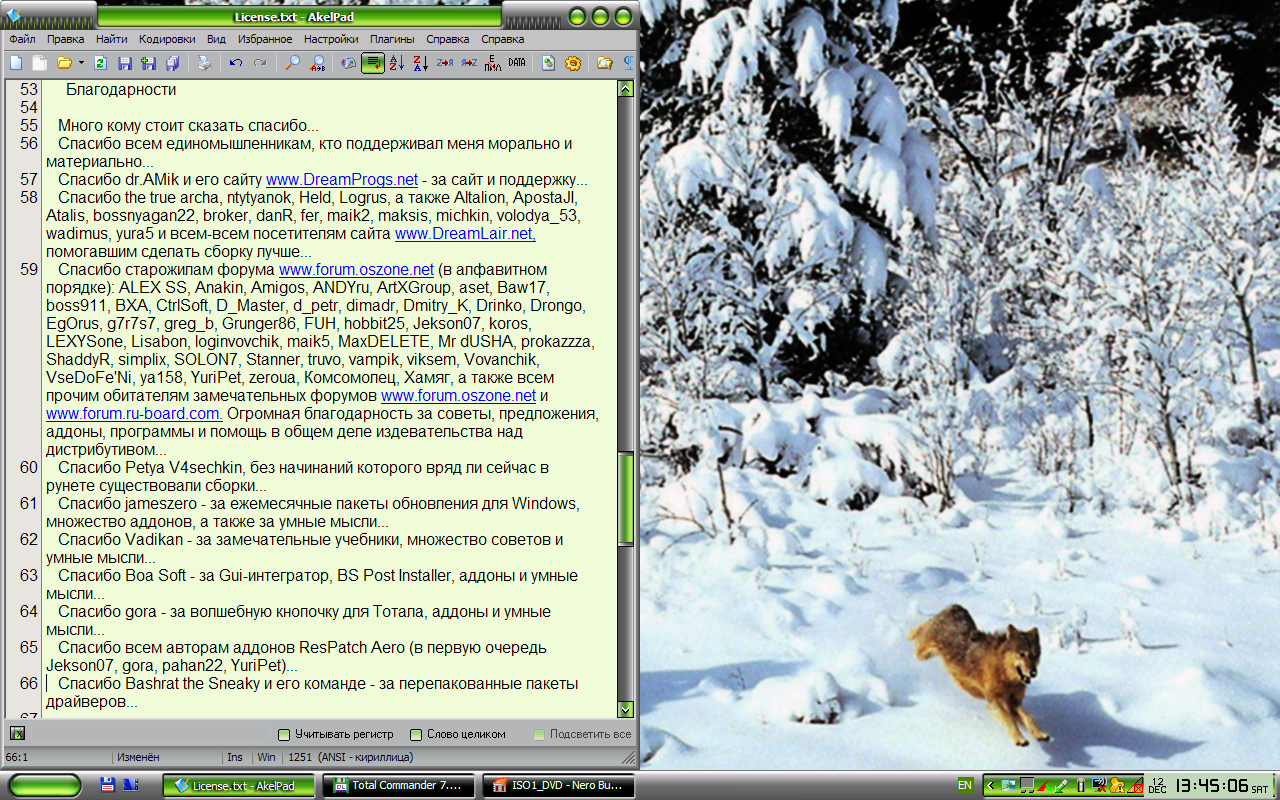Open the EN language switcher
The height and width of the screenshot is (800, 1280).
pyautogui.click(x=964, y=786)
